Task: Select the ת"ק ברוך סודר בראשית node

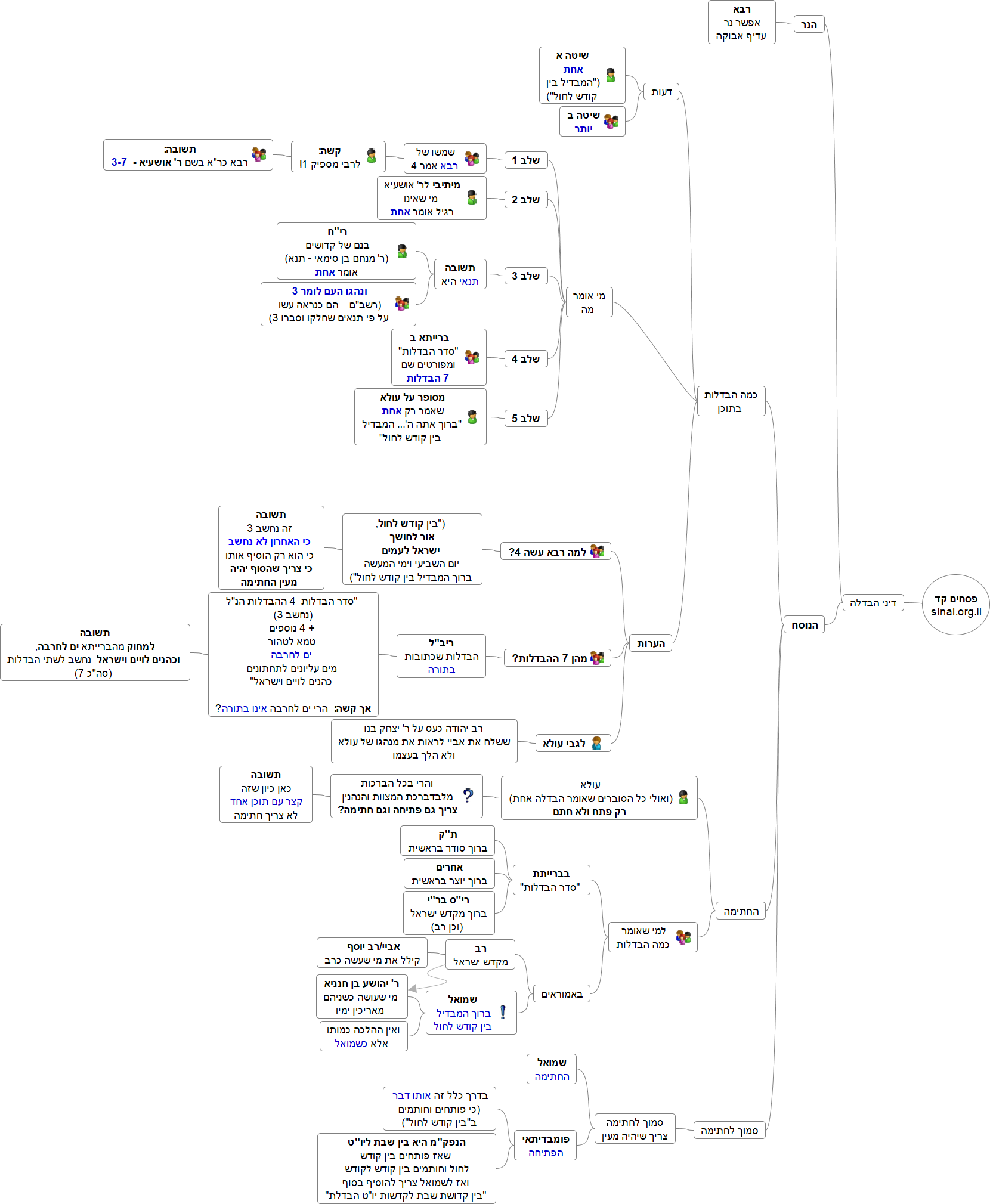Action: 447,841
